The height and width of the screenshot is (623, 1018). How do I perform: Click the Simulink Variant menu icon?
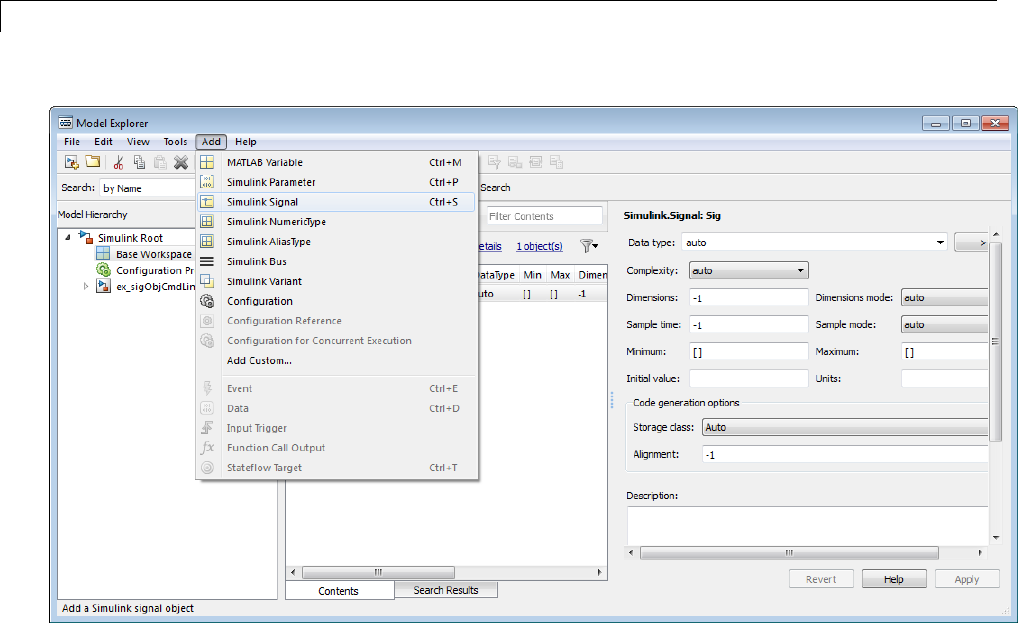tap(207, 281)
